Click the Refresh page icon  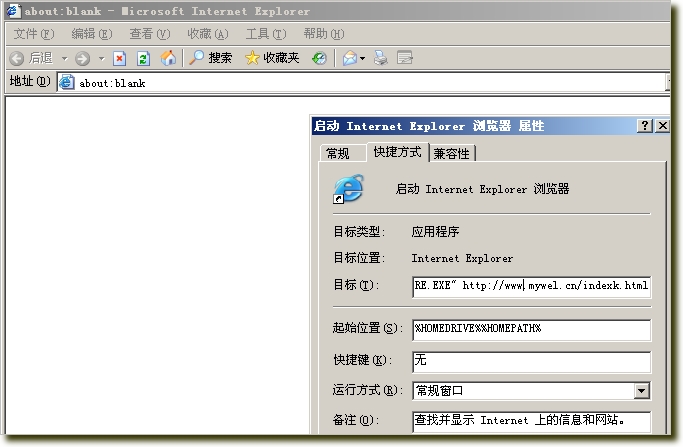(143, 58)
